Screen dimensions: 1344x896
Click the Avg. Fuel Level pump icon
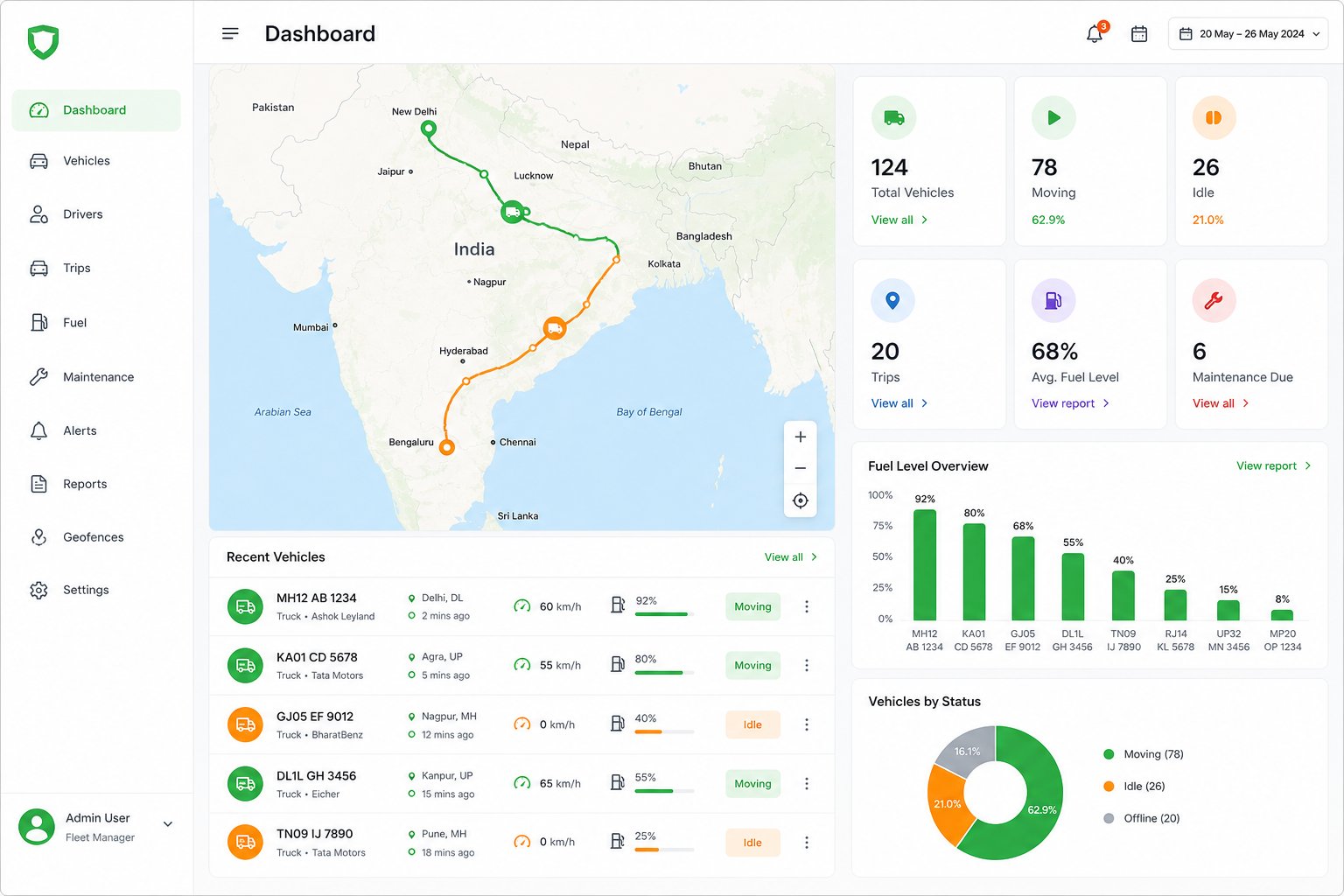1053,301
